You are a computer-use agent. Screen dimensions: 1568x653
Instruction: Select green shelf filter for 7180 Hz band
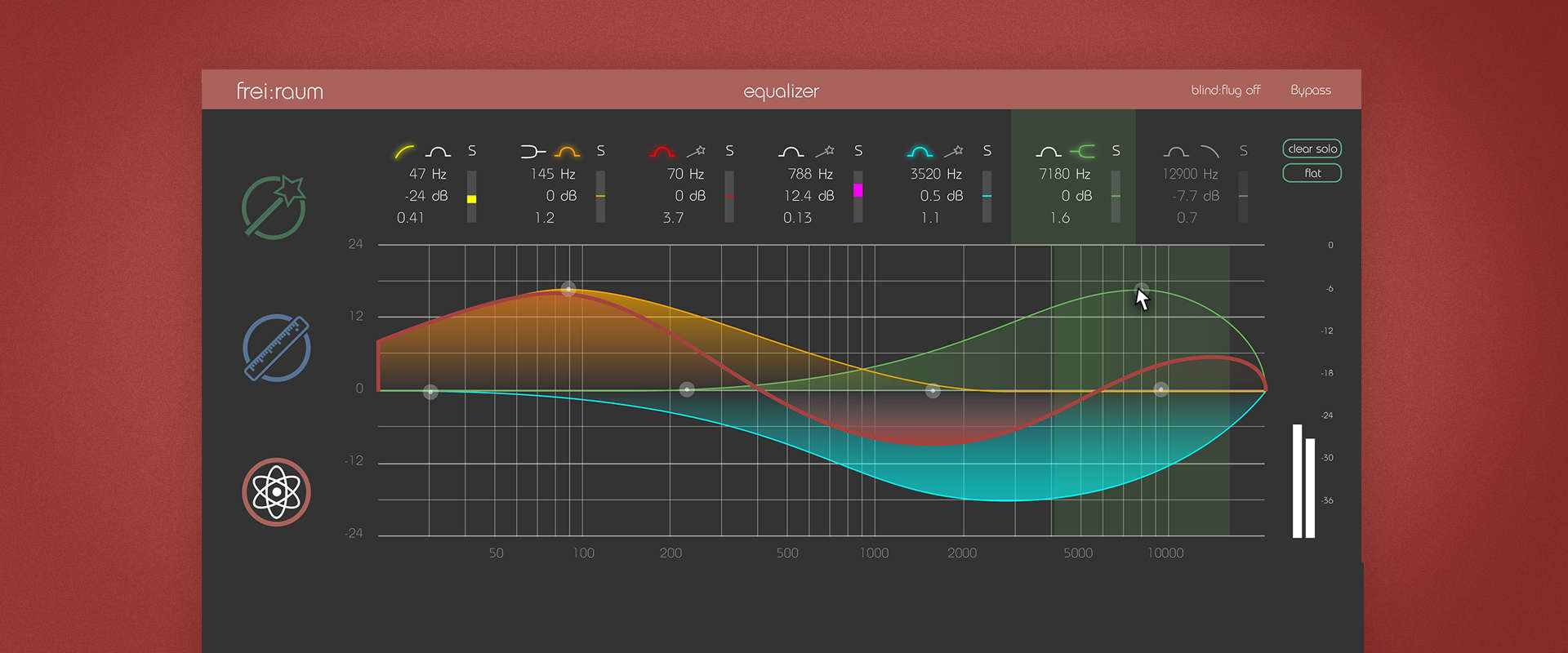point(1082,151)
